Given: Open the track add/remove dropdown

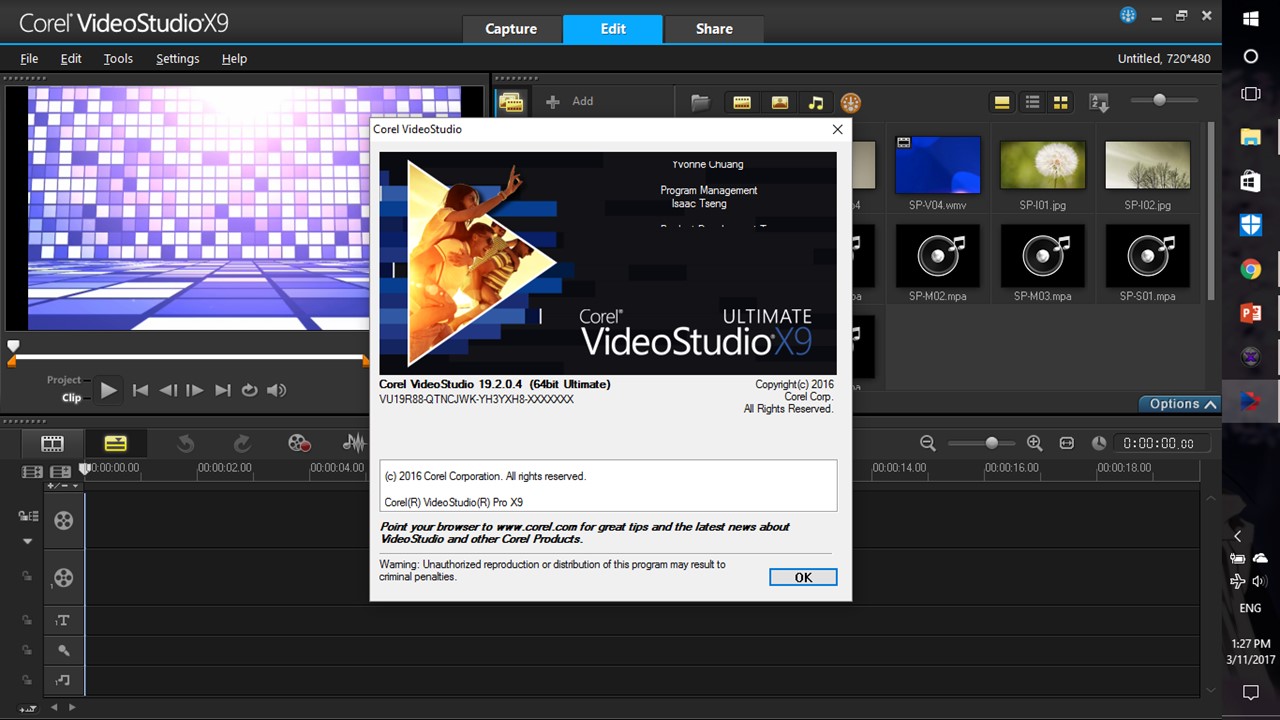Looking at the screenshot, I should click(62, 486).
